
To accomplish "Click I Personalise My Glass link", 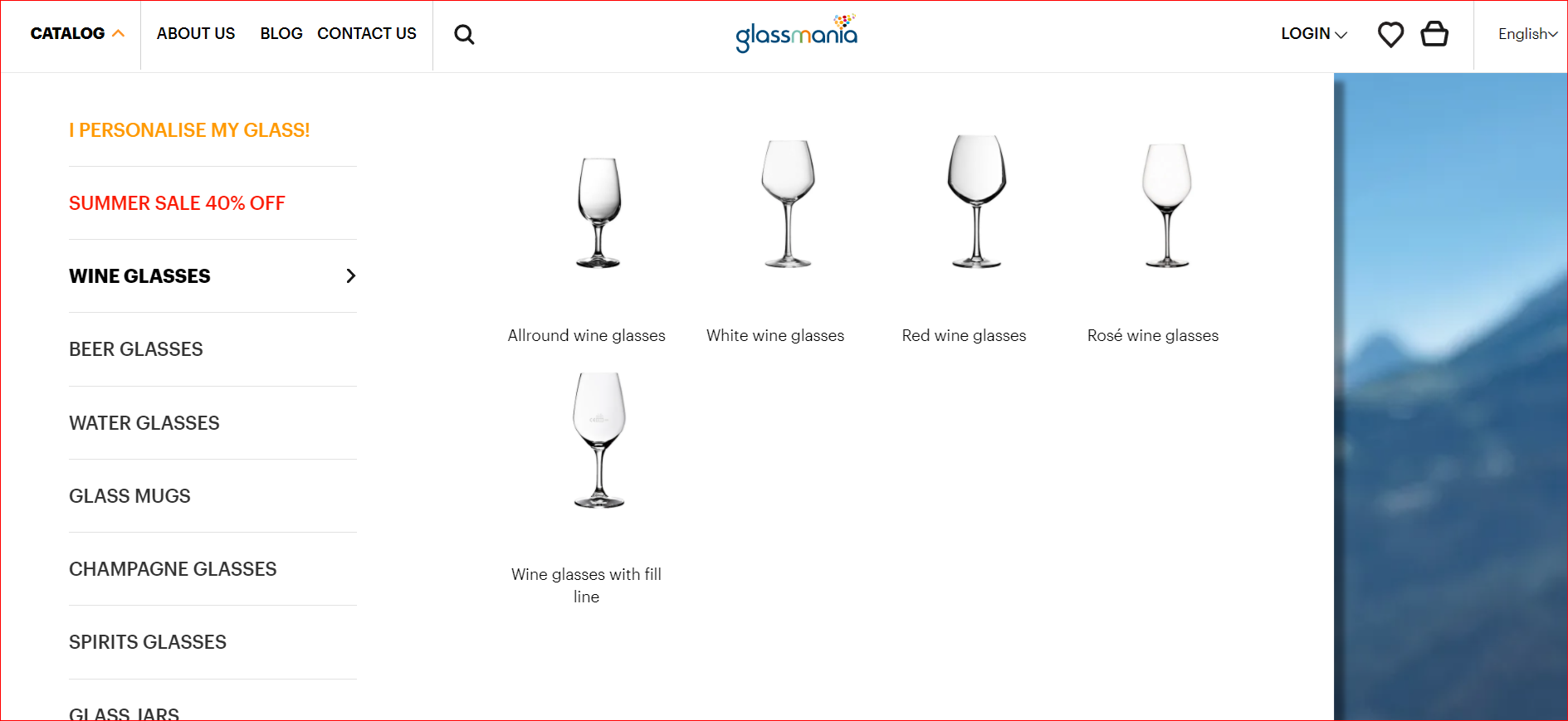I will [189, 130].
